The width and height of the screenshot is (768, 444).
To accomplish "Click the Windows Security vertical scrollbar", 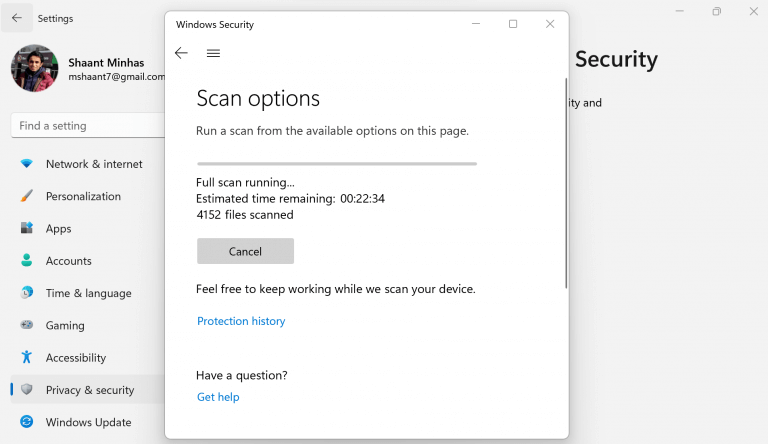I will pyautogui.click(x=566, y=183).
